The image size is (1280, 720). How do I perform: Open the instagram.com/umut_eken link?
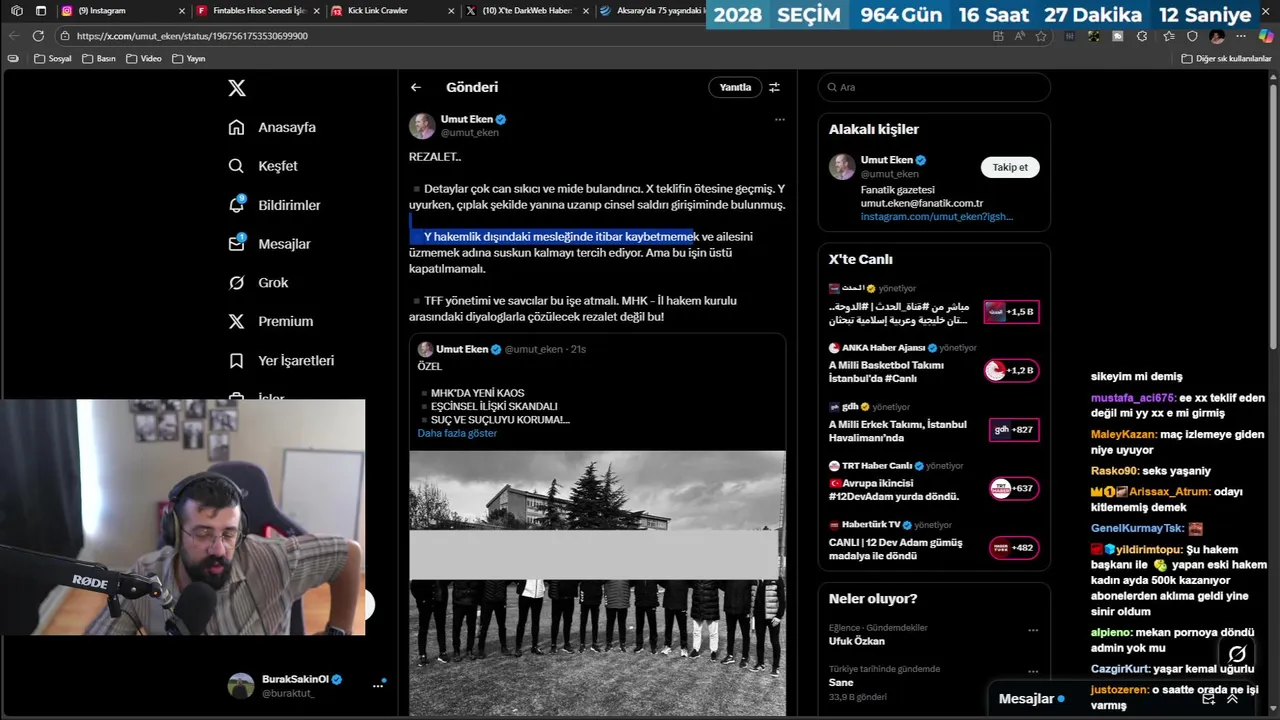[x=937, y=217]
